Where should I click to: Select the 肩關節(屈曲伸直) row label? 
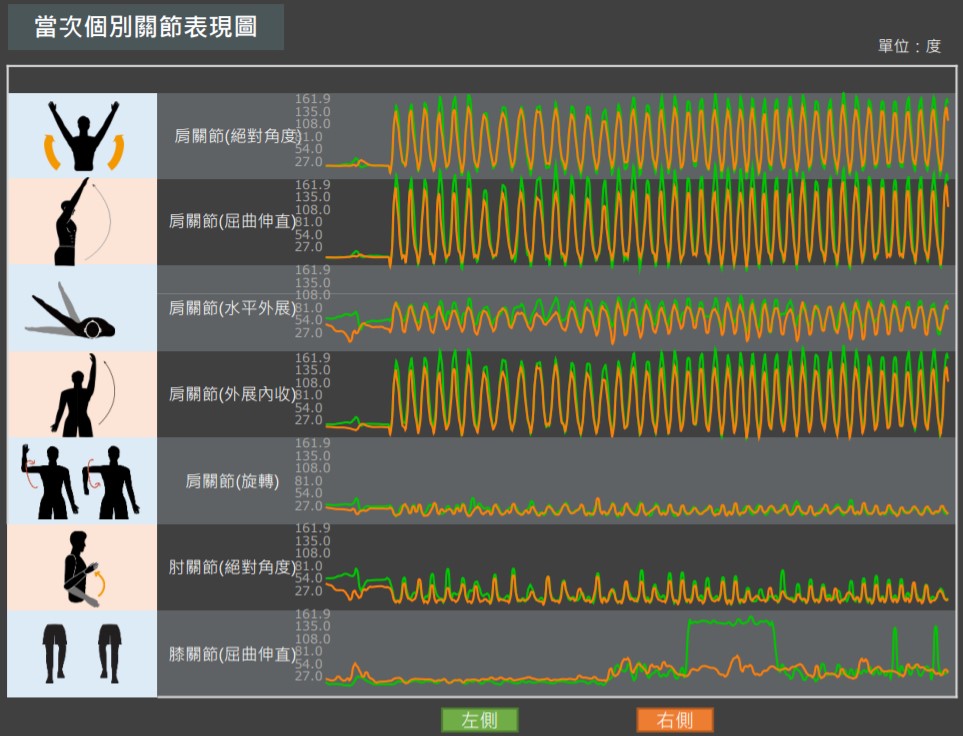(x=231, y=221)
